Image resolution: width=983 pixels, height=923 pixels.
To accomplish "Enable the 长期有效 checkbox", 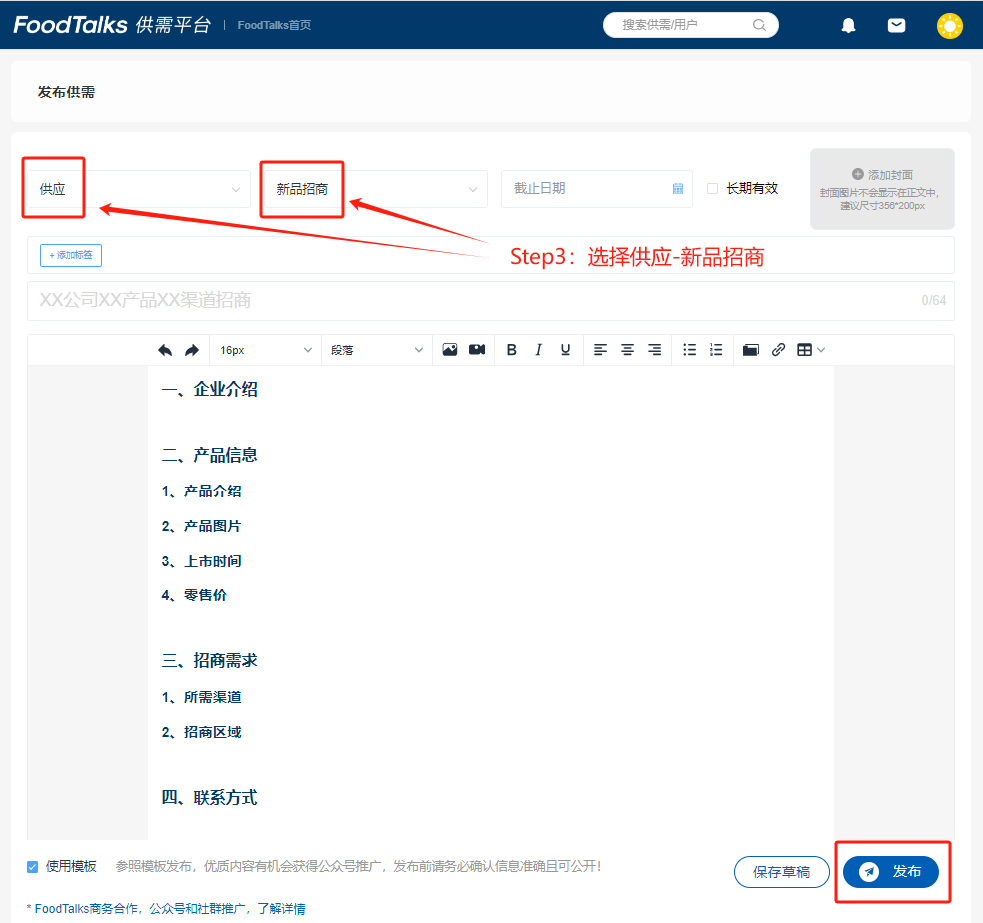I will click(x=713, y=188).
